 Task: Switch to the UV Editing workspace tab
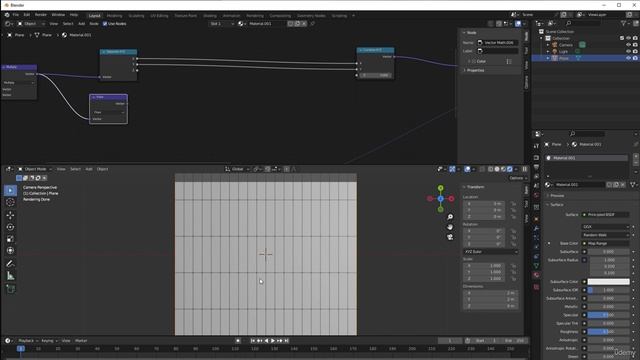tap(159, 16)
